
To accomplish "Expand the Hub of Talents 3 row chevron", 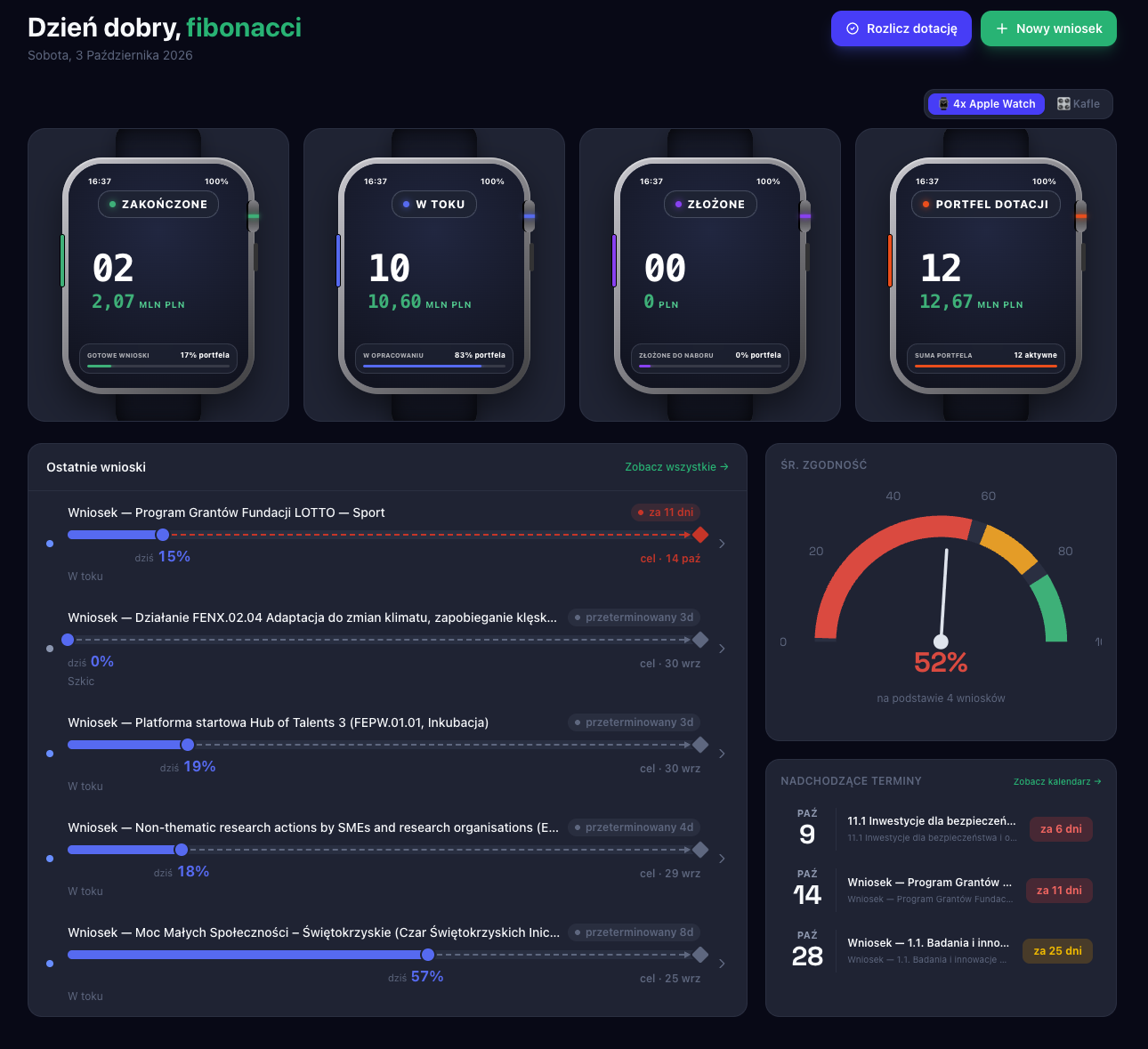I will click(722, 754).
